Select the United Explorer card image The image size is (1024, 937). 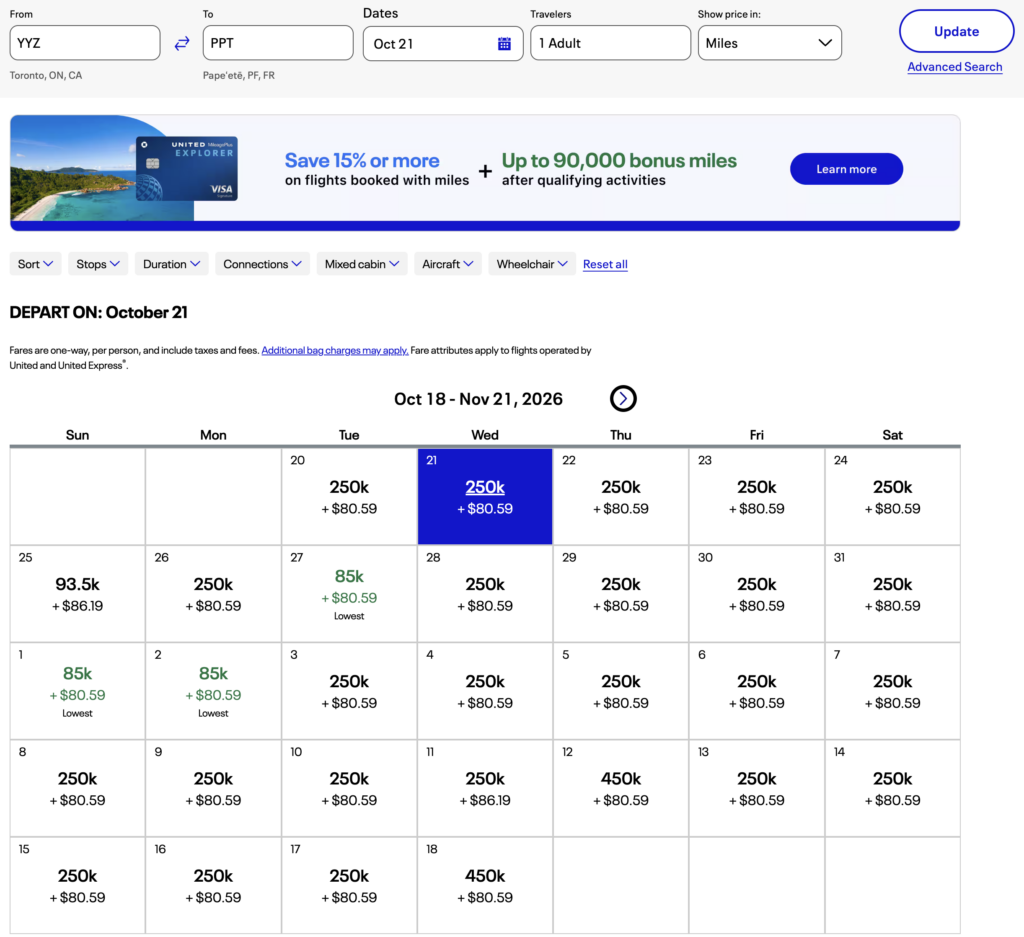tap(187, 168)
